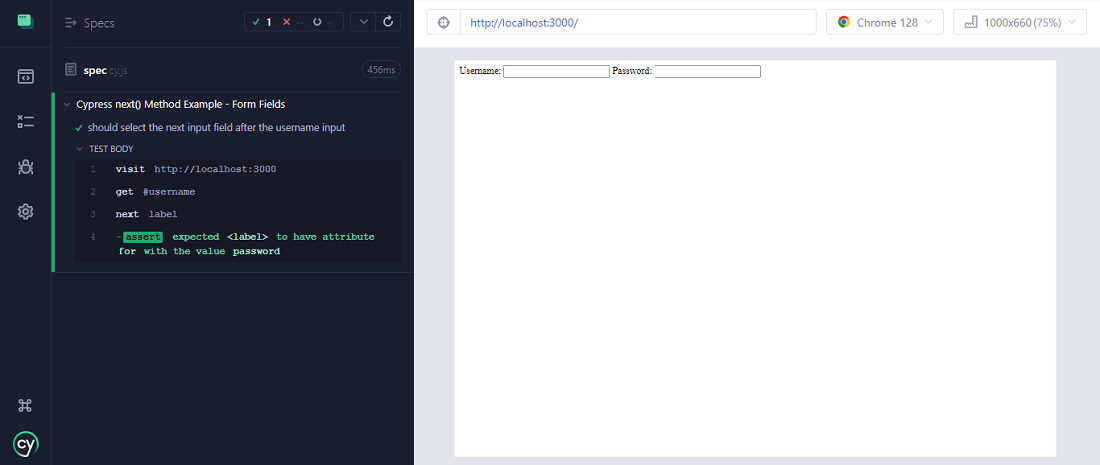This screenshot has width=1100, height=465.
Task: Focus the Username input field
Action: (x=556, y=71)
